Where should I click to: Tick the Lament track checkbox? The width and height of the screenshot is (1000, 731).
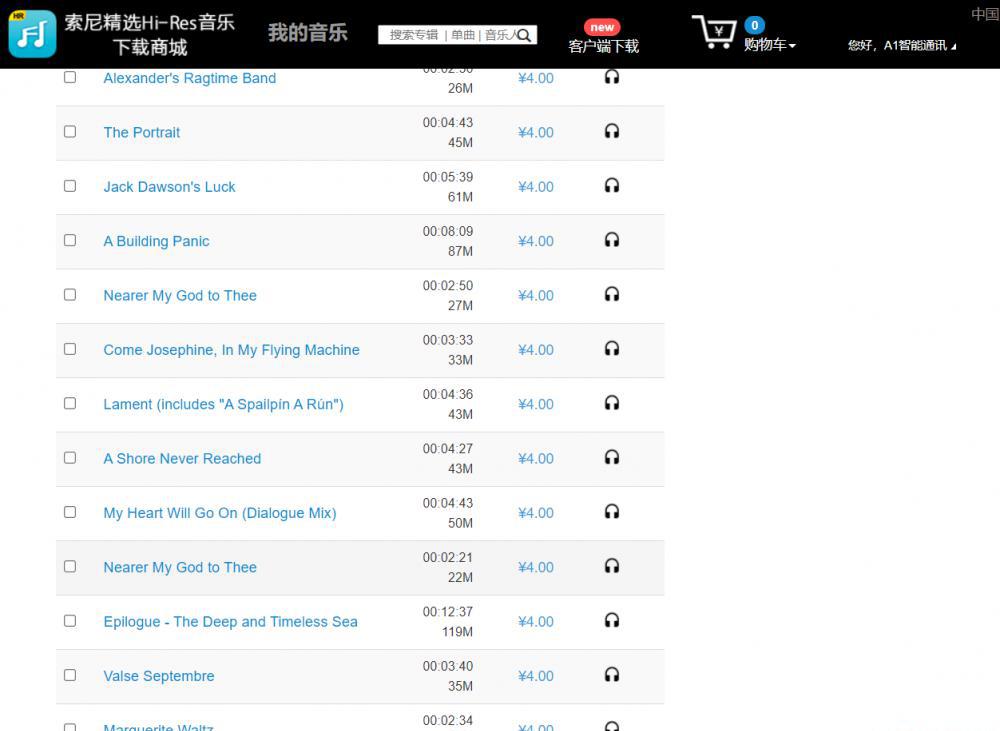[70, 403]
